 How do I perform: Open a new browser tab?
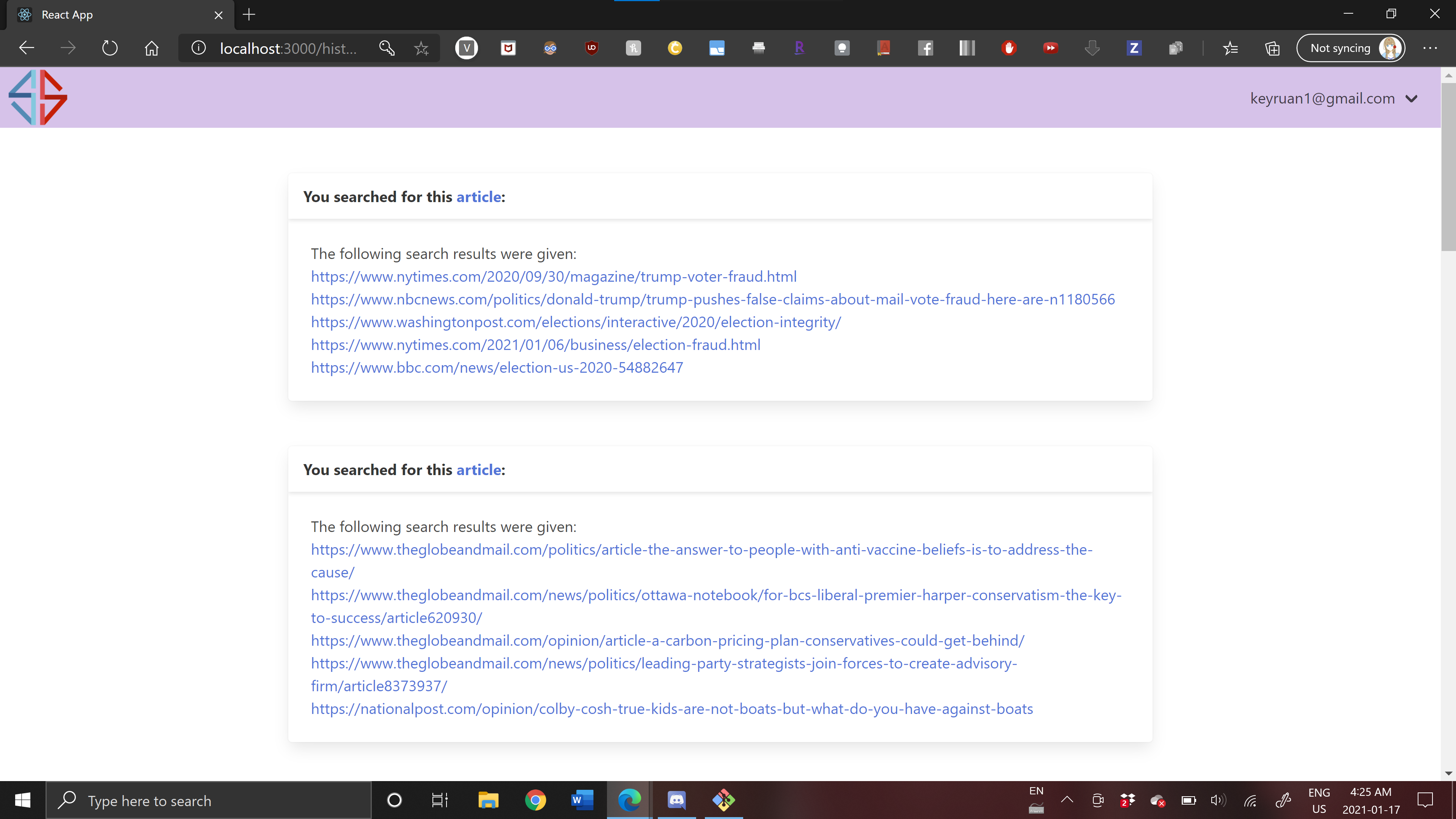[x=249, y=15]
